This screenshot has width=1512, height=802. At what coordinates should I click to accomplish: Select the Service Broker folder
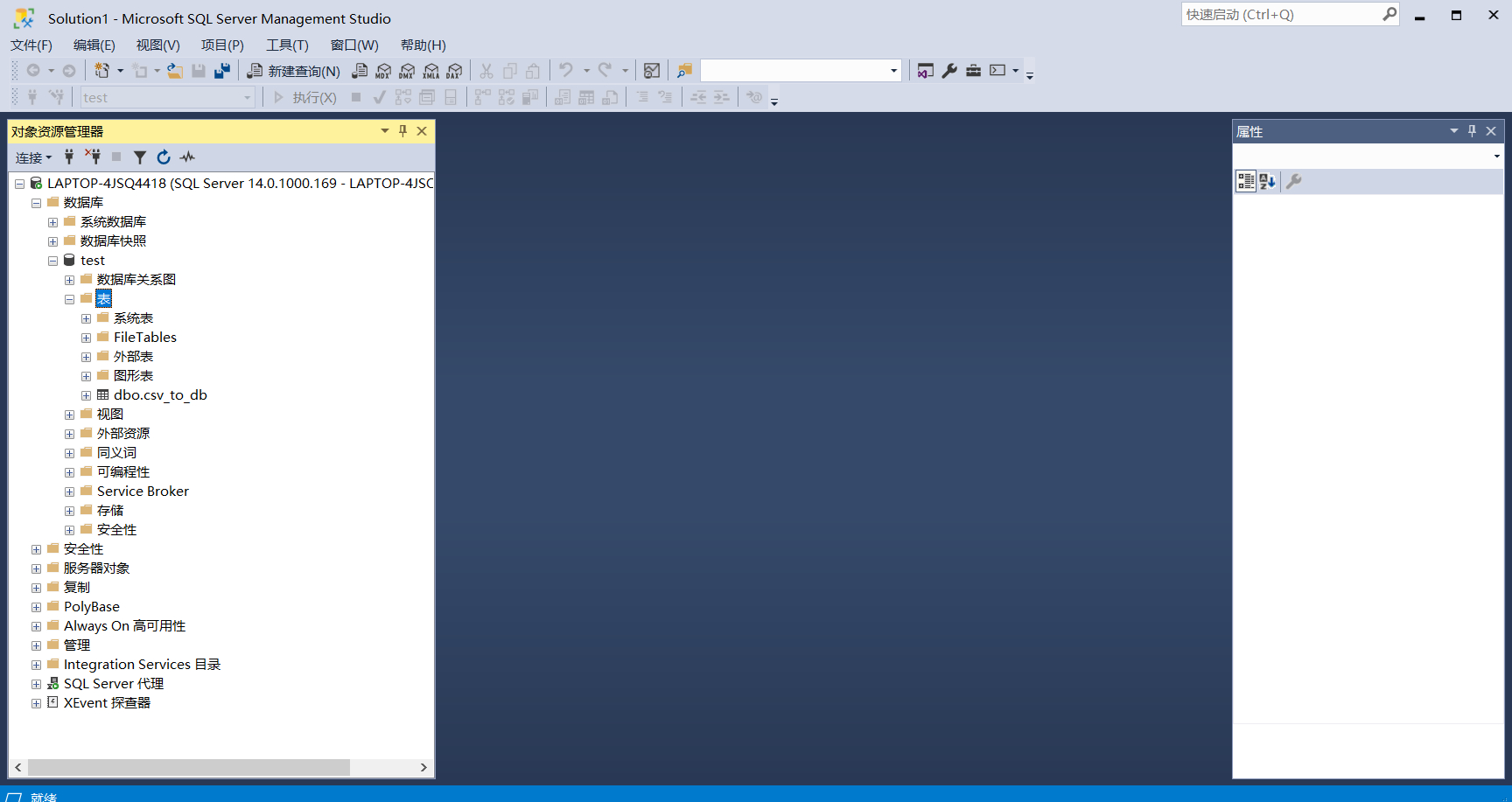coord(143,492)
